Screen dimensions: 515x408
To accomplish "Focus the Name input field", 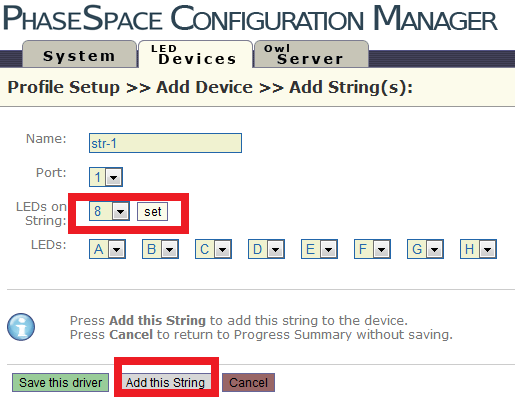I will (165, 143).
